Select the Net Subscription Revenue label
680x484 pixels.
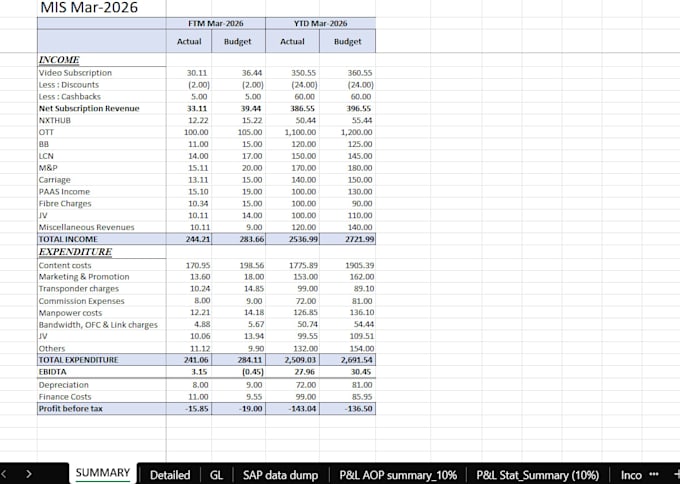point(89,108)
